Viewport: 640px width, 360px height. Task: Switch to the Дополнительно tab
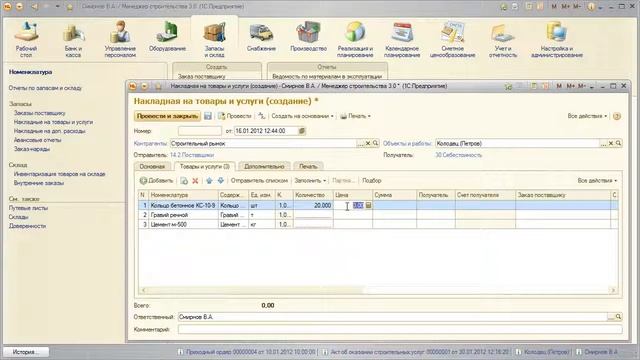coord(264,167)
